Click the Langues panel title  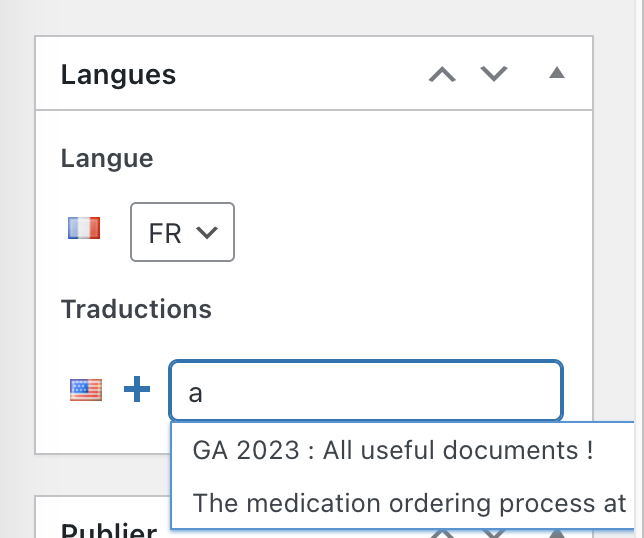pyautogui.click(x=118, y=75)
